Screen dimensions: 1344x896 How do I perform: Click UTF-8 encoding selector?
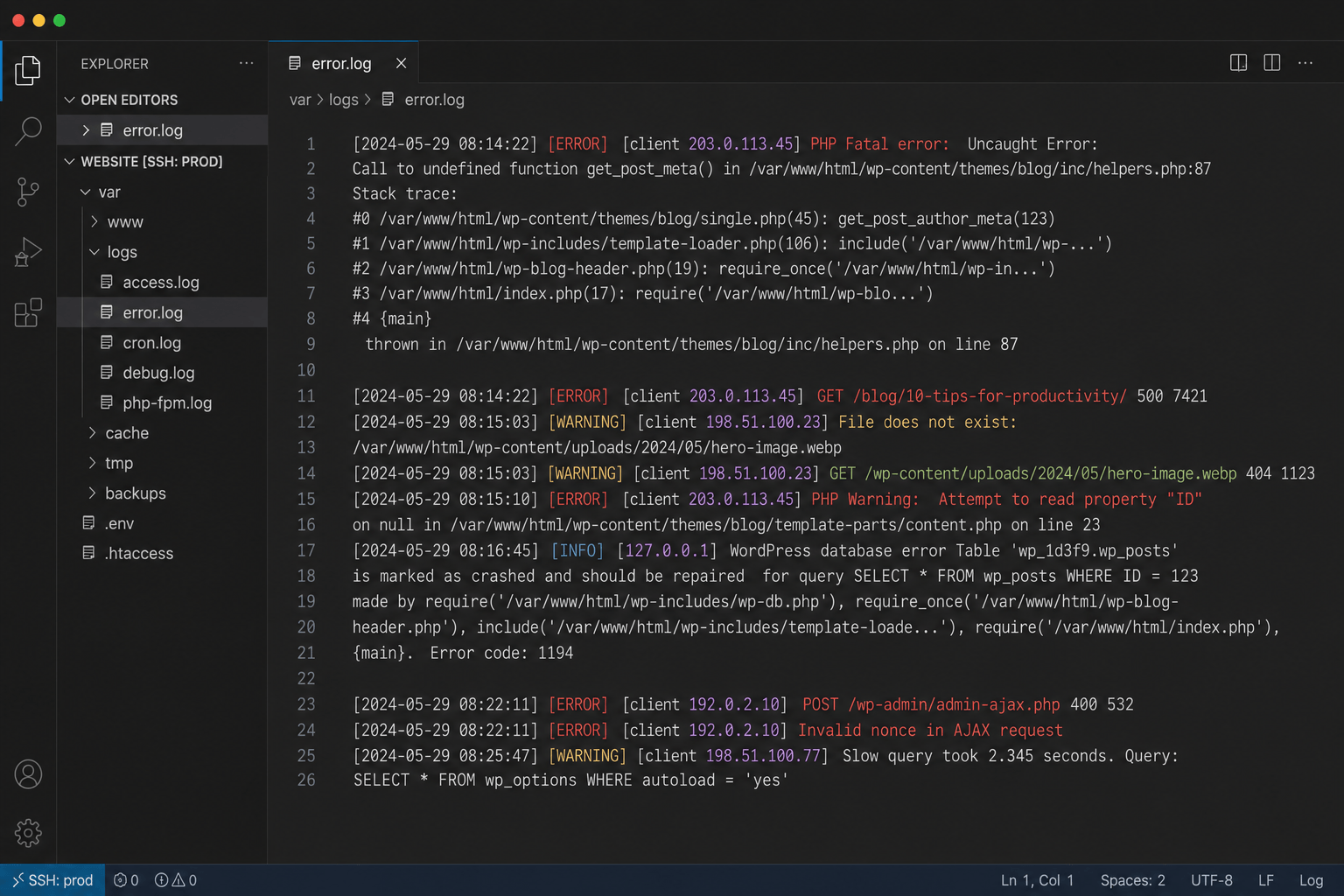tap(1211, 880)
